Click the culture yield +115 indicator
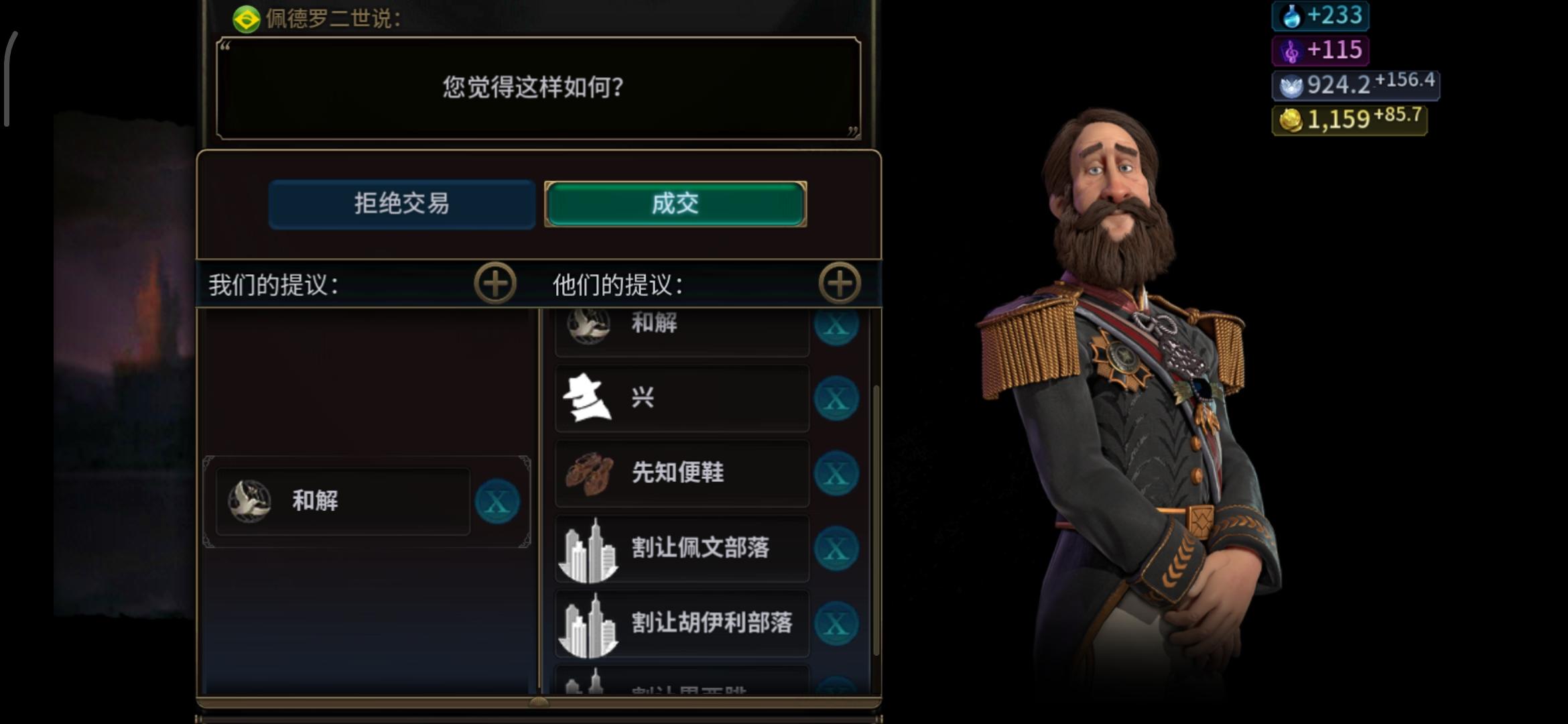Viewport: 1568px width, 724px height. 1320,50
